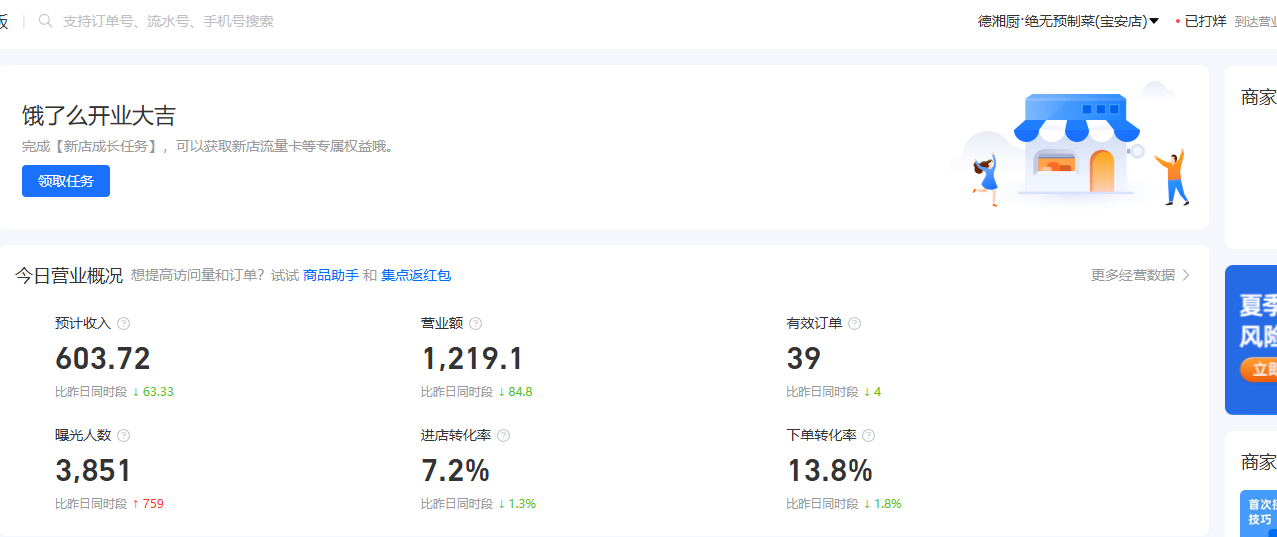
Task: Click the 7.2% store-entry conversion value
Action: pos(455,470)
